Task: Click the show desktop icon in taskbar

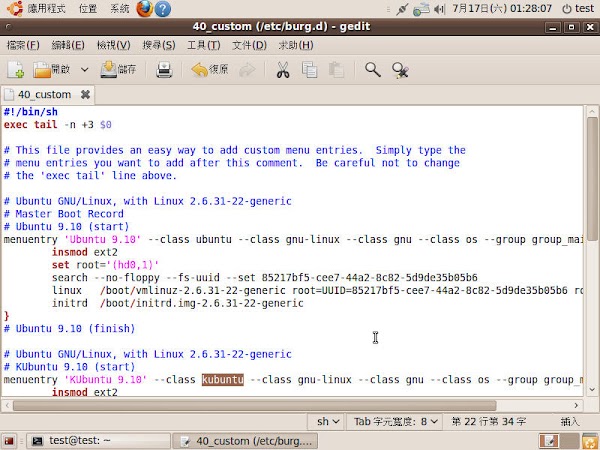Action: (9, 441)
